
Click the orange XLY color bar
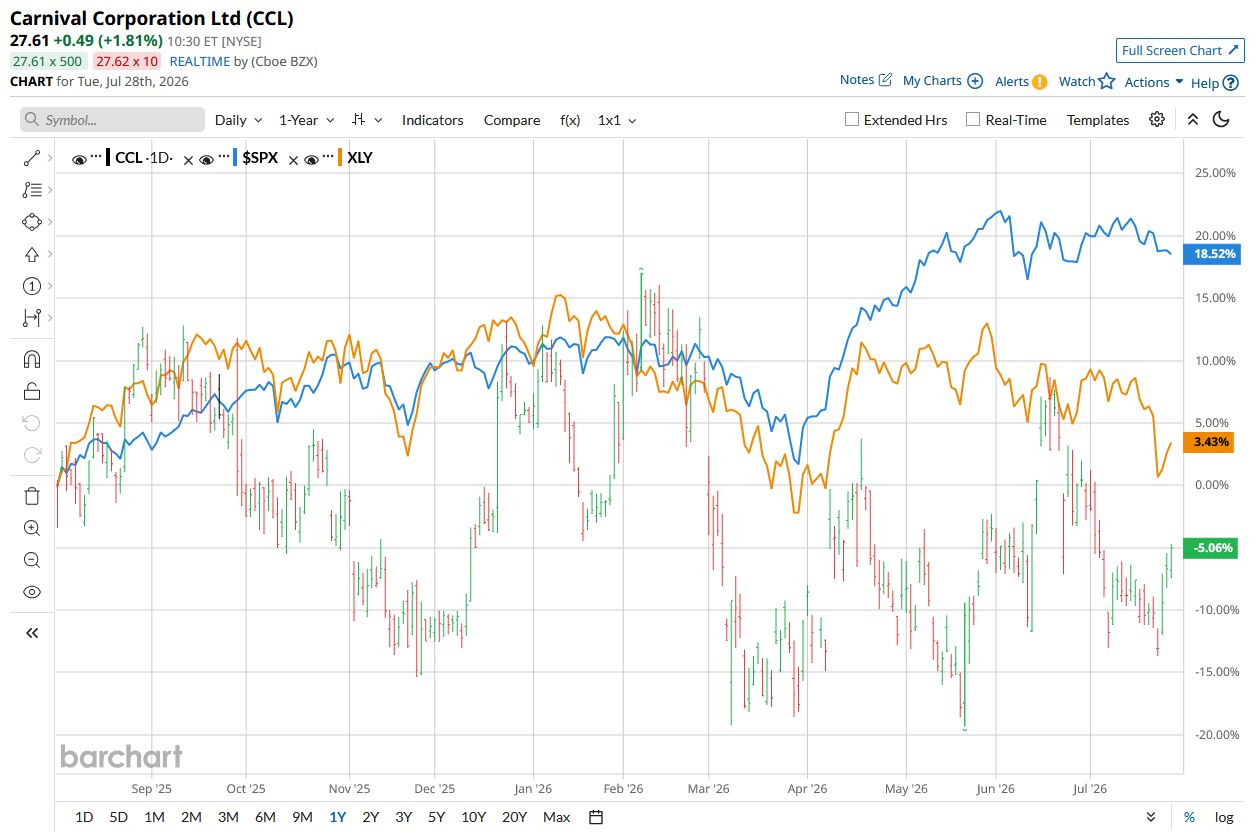340,158
